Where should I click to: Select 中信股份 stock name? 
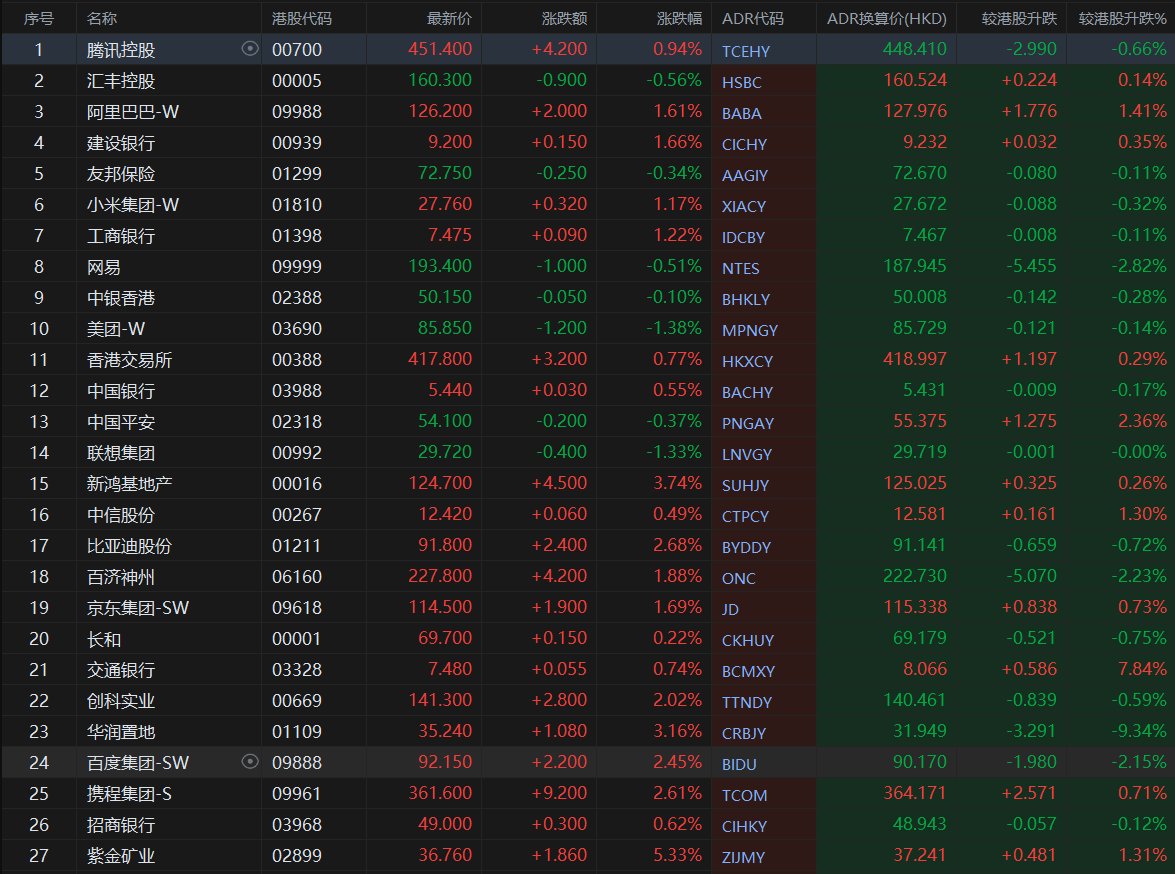coord(121,515)
